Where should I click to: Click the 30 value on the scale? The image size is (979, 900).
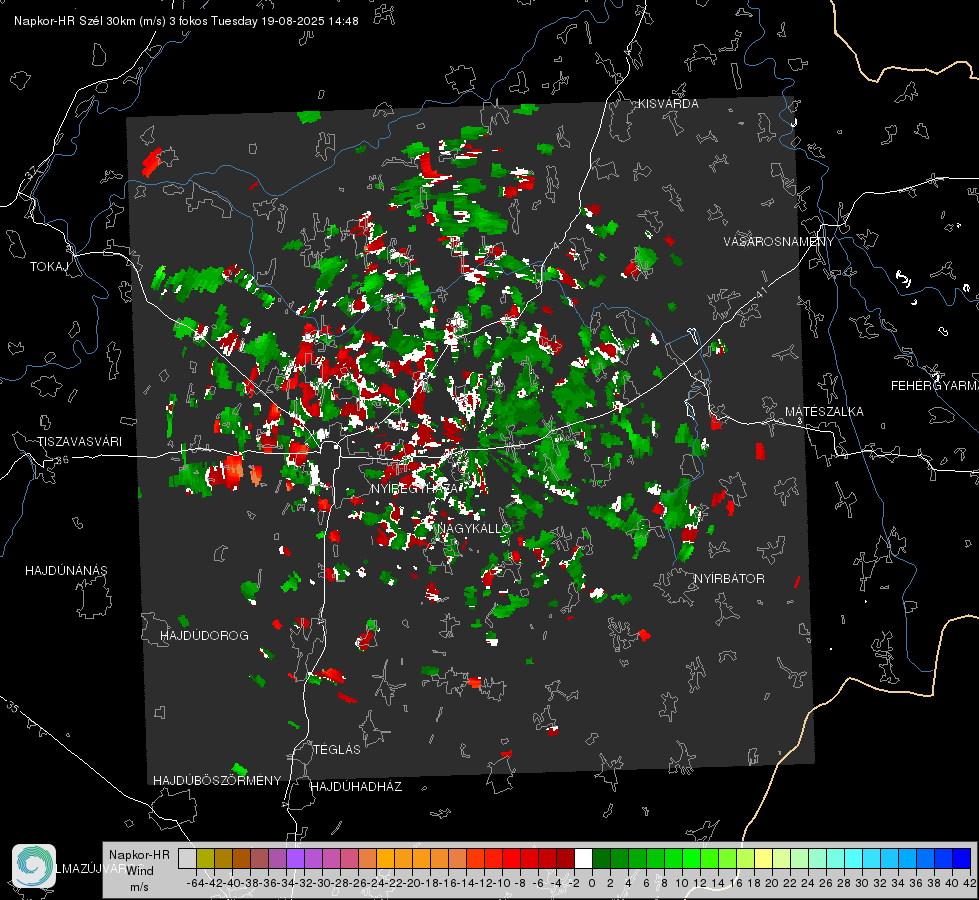click(862, 883)
